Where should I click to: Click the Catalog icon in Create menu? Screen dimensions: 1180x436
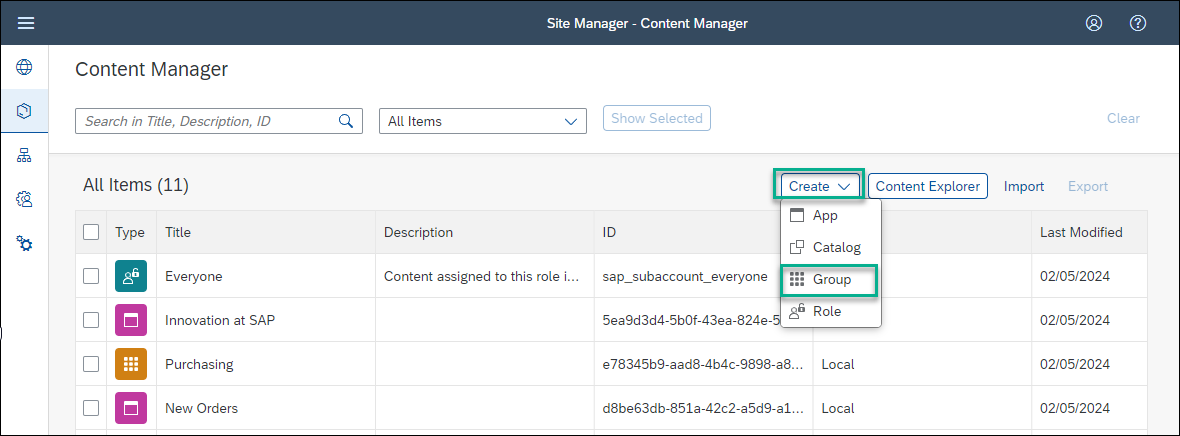(x=797, y=247)
